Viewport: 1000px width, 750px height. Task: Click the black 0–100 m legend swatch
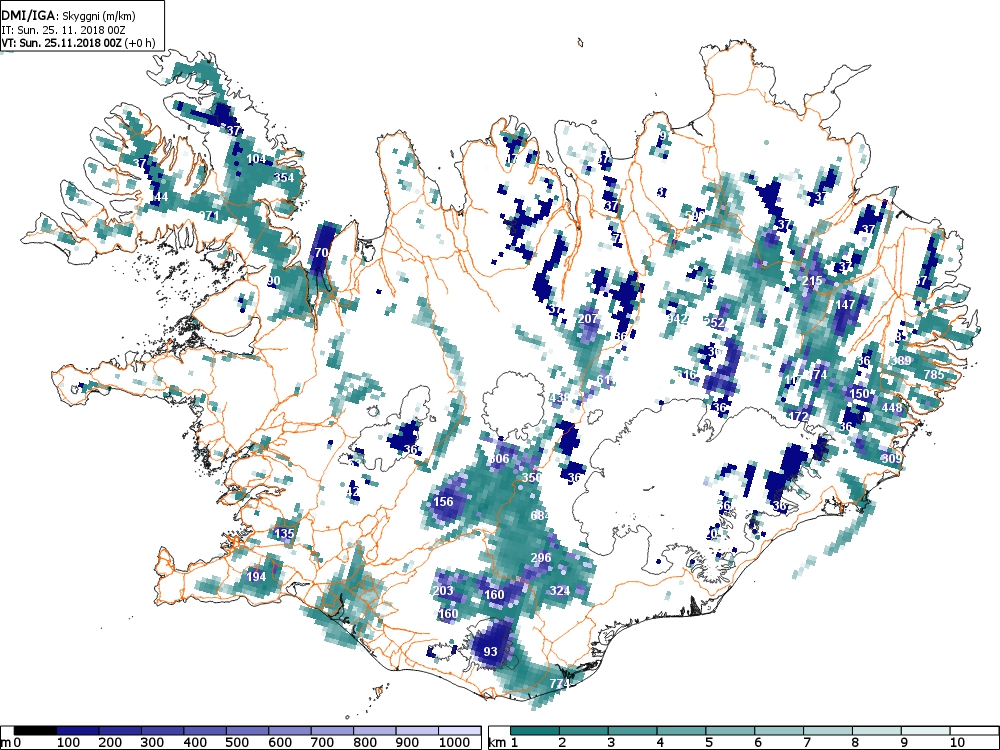pos(35,731)
